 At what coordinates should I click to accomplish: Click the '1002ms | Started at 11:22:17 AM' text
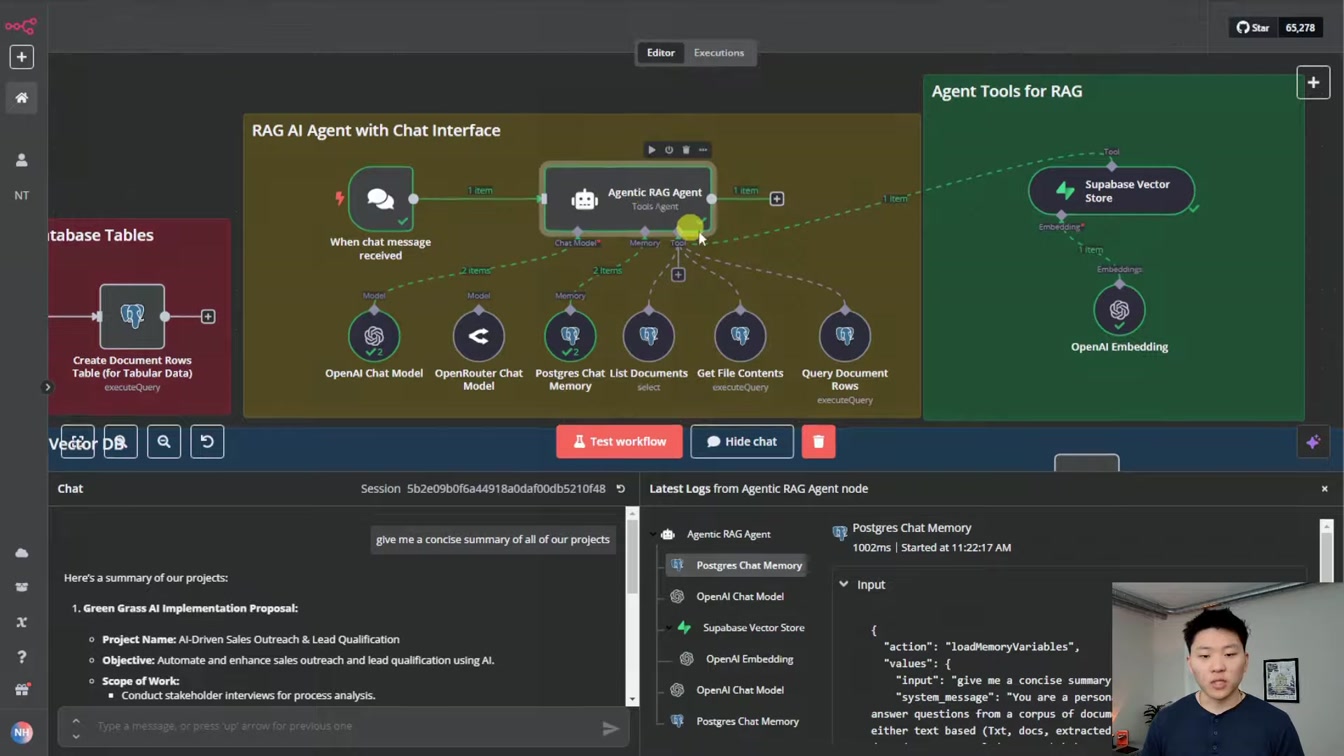[931, 548]
